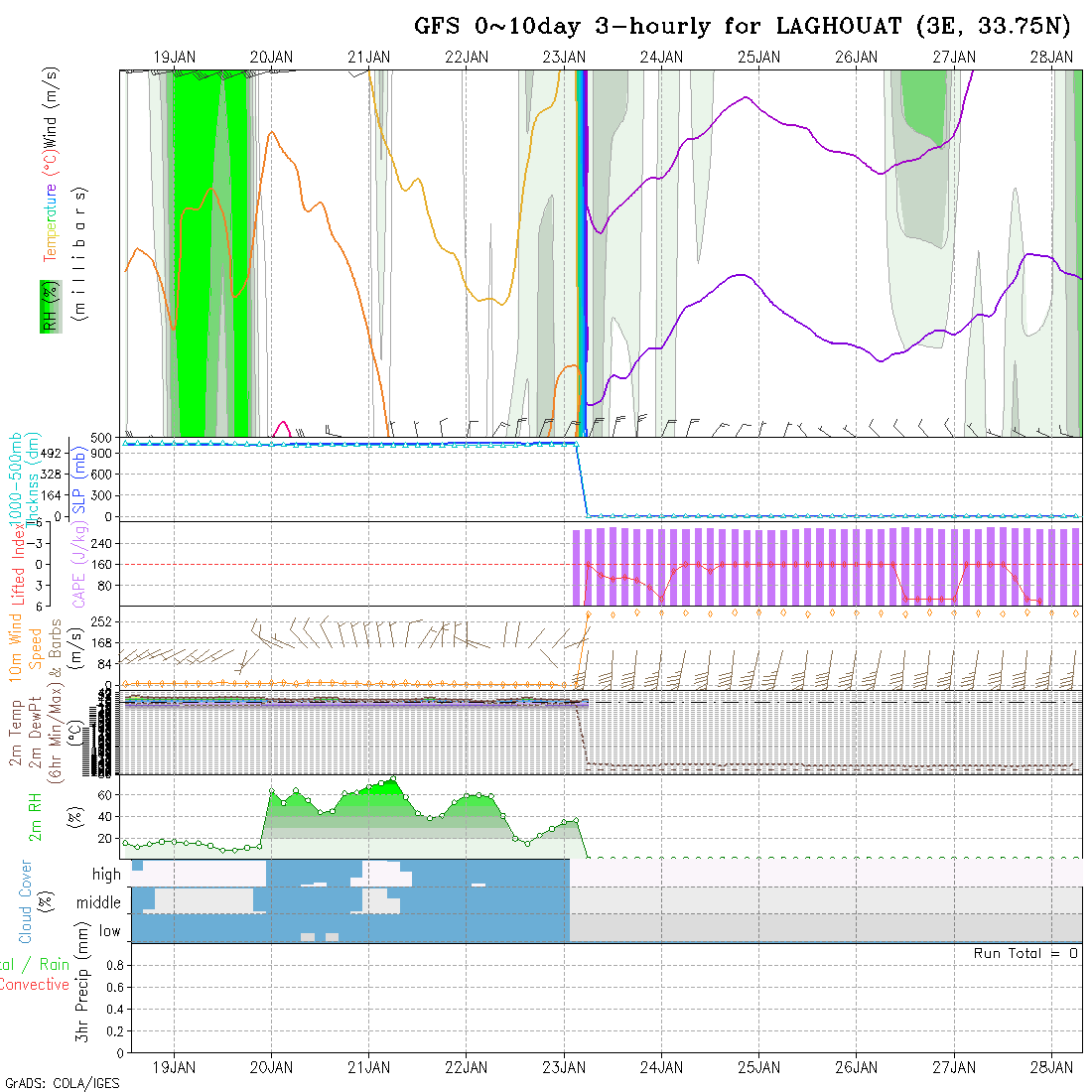Click the 22JAN label on the top date axis
The width and height of the screenshot is (1092, 1092).
point(467,58)
